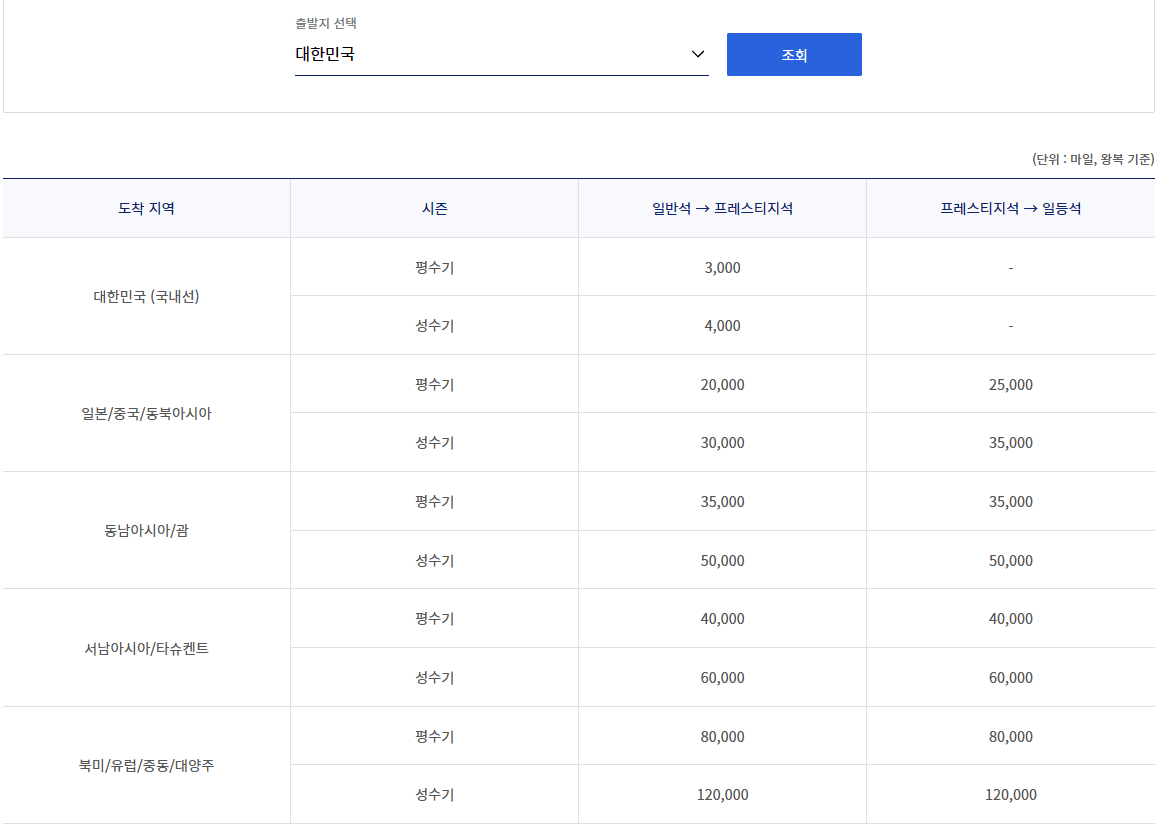
Task: Select the 북미/유럽/중동/대양주 row
Action: [145, 765]
